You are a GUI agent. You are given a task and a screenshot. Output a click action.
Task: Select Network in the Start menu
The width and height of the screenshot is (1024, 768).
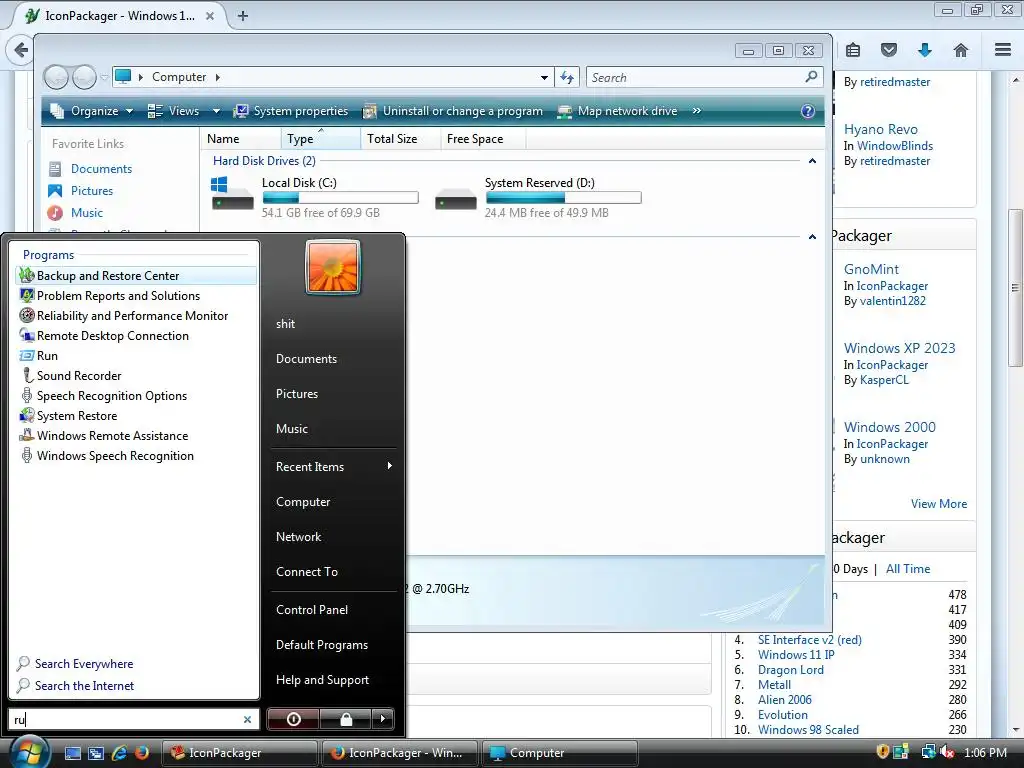pos(298,537)
